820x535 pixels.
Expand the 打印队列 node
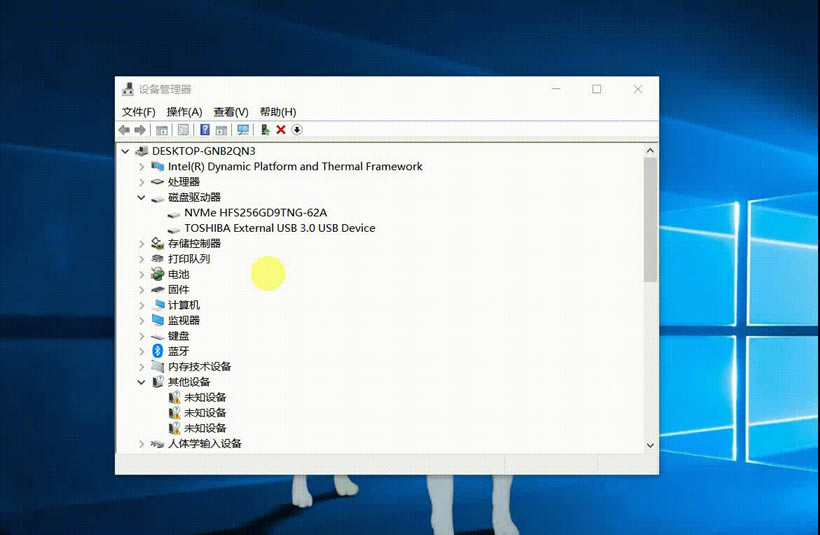pos(141,259)
